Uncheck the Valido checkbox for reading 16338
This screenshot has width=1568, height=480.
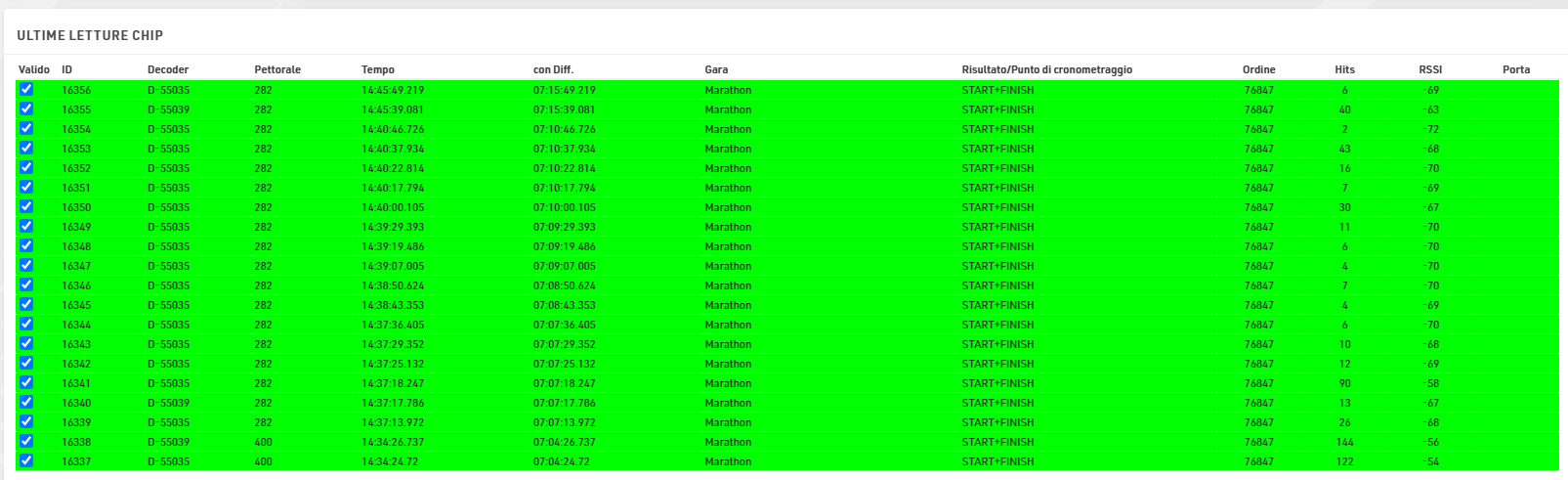click(26, 441)
